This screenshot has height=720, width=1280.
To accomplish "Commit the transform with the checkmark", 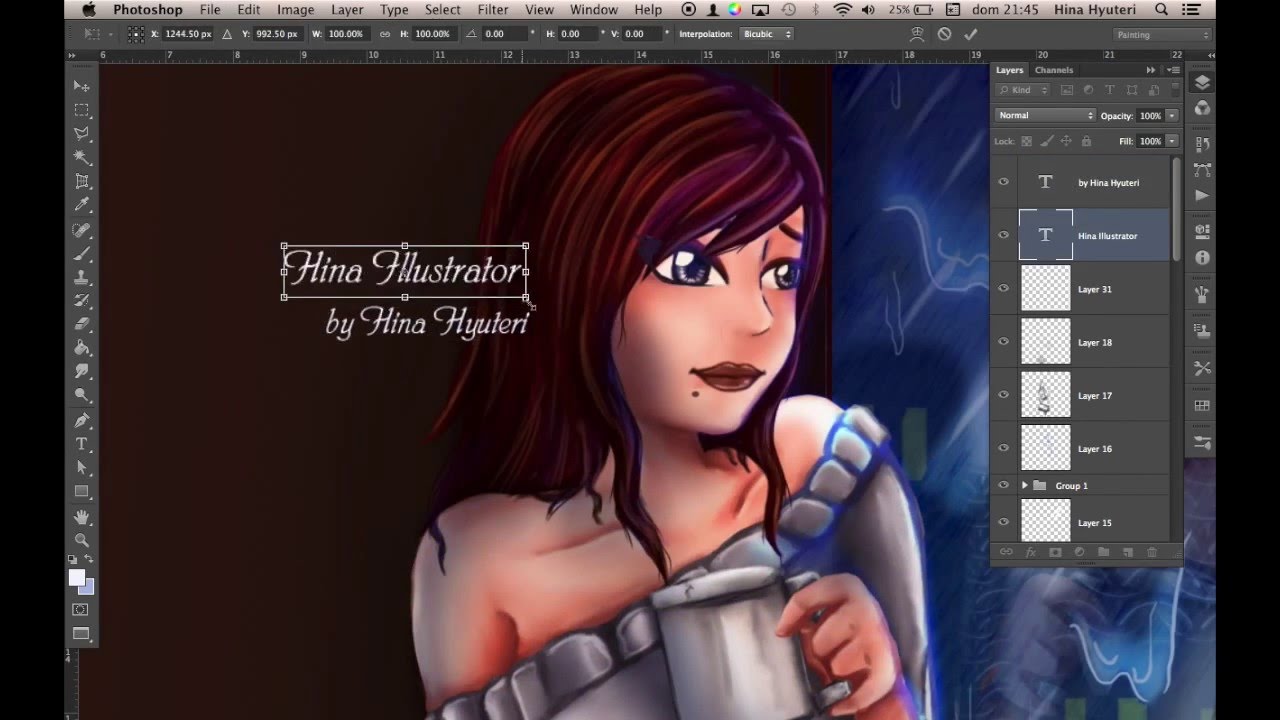I will click(970, 34).
